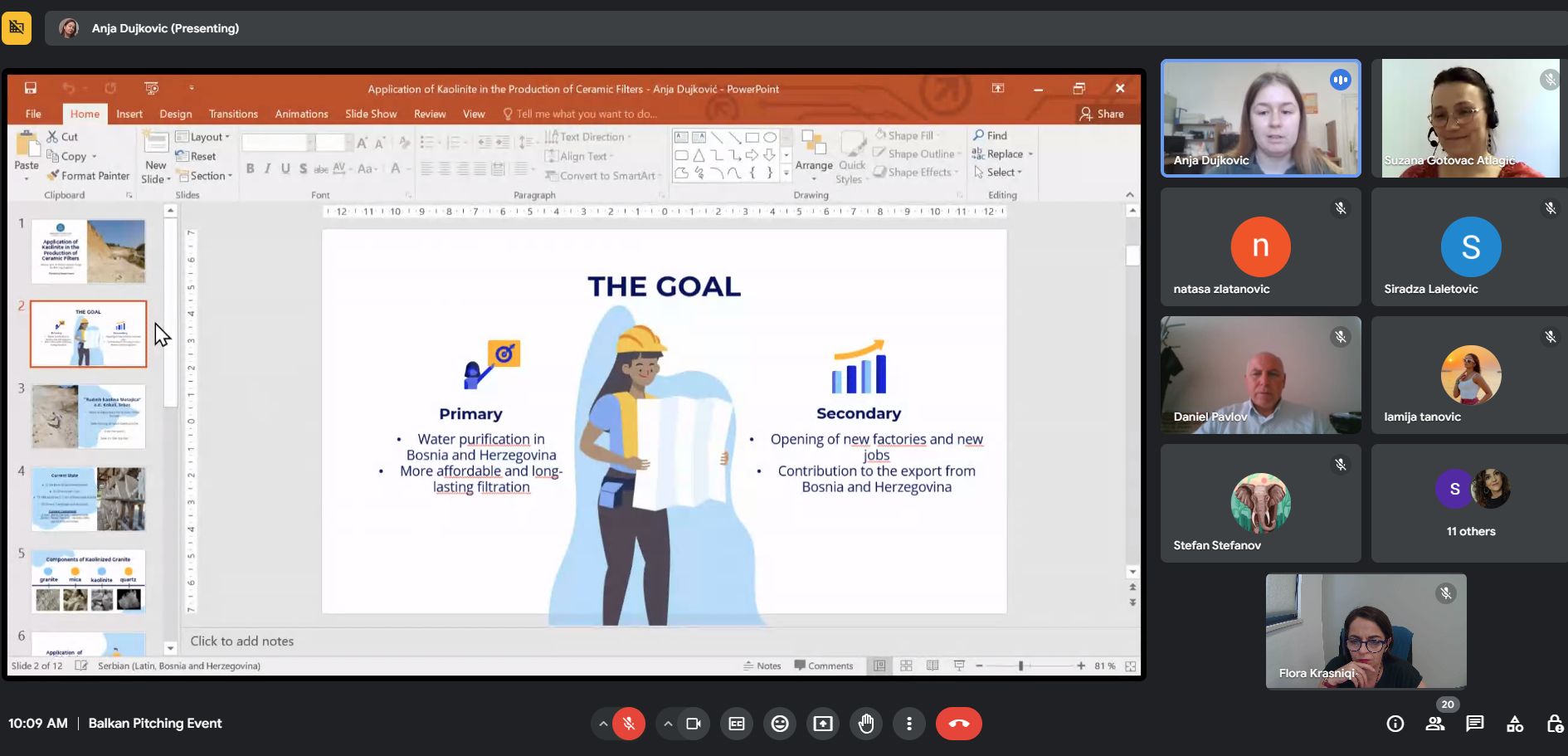Open audio settings chevron beside microphone
1568x756 pixels.
[603, 724]
